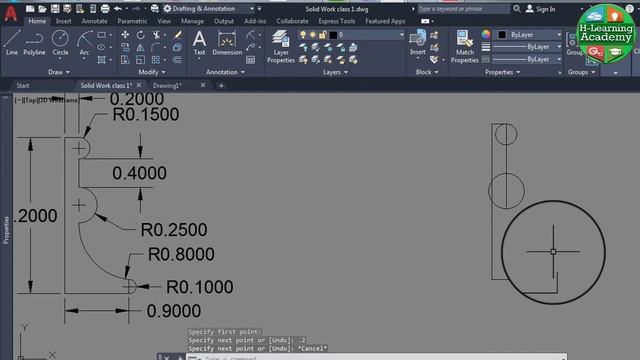640x360 pixels.
Task: Open the Start file tab
Action: 23,85
